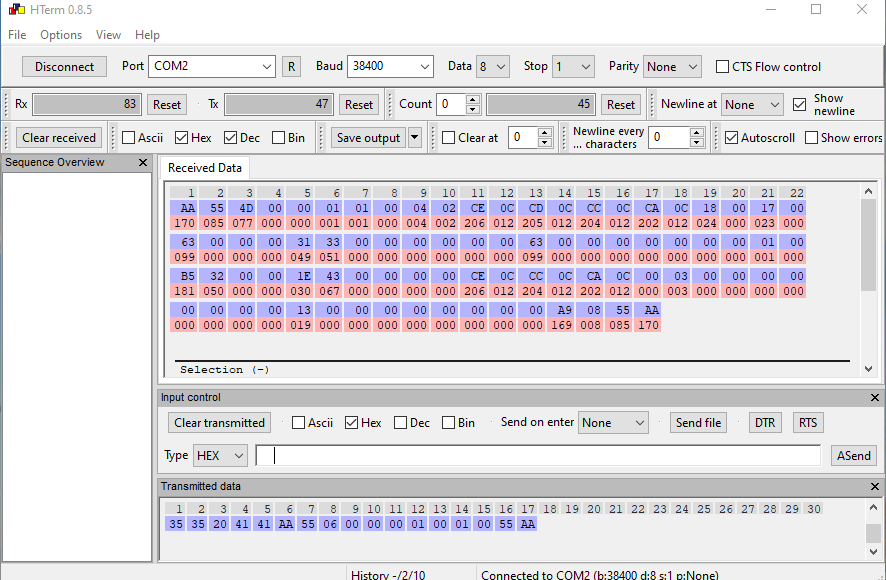Enable Bin display for received data
The image size is (886, 580).
278,138
